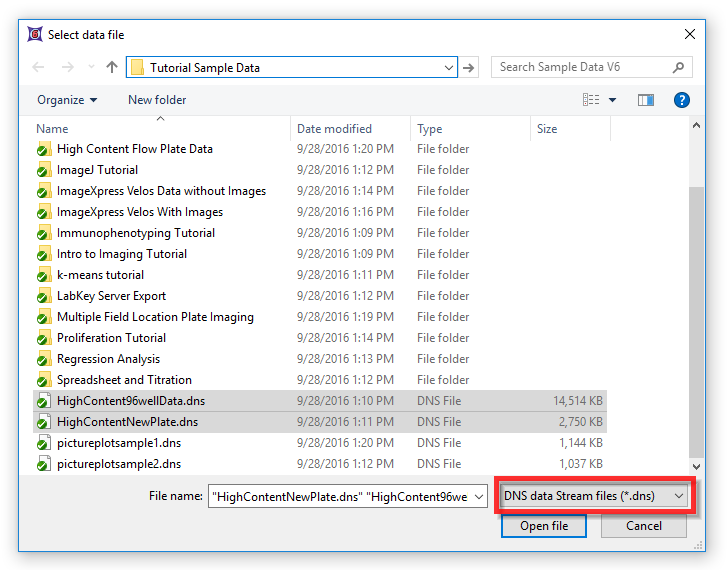Screen dimensions: 728x570
Task: Expand the address bar path dropdown
Action: point(449,67)
